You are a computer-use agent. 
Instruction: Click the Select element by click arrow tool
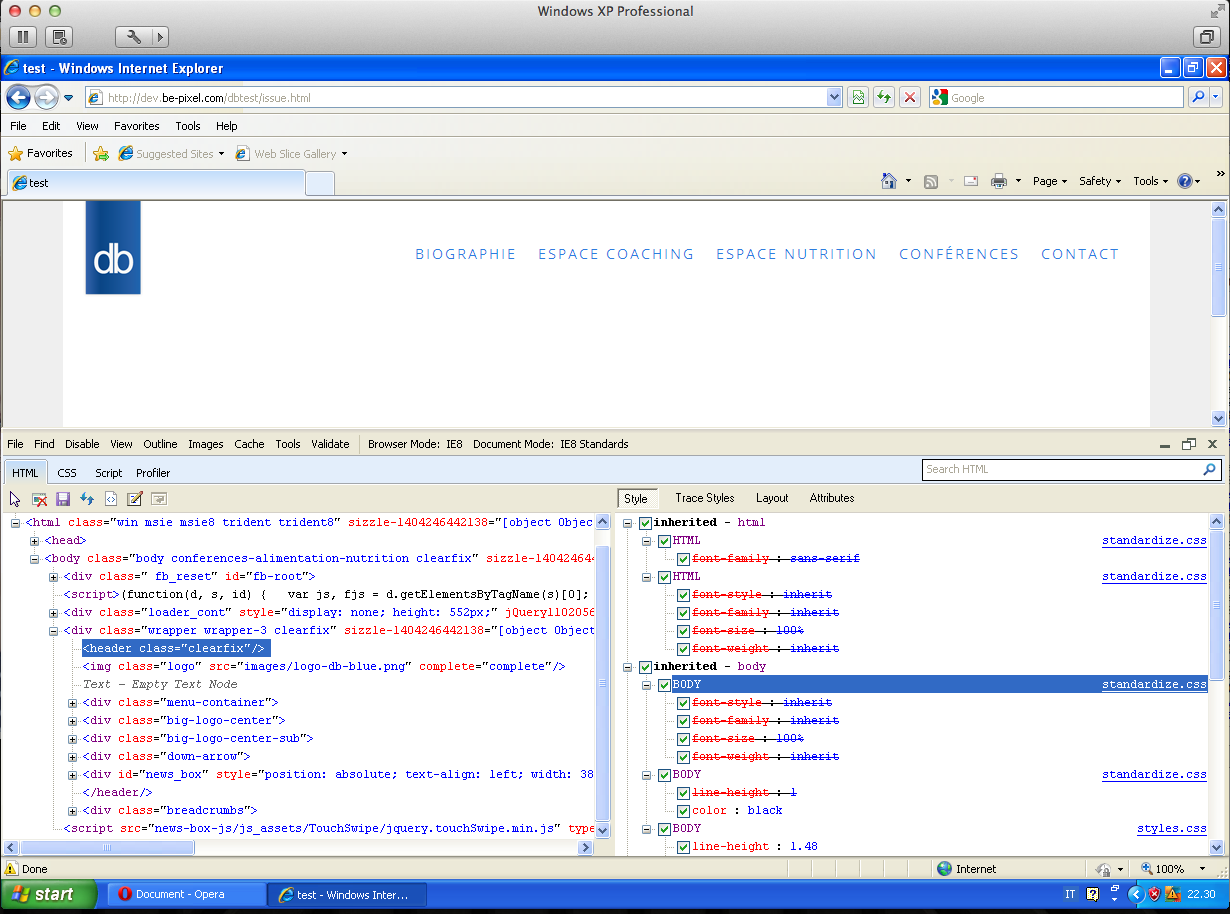(x=15, y=498)
